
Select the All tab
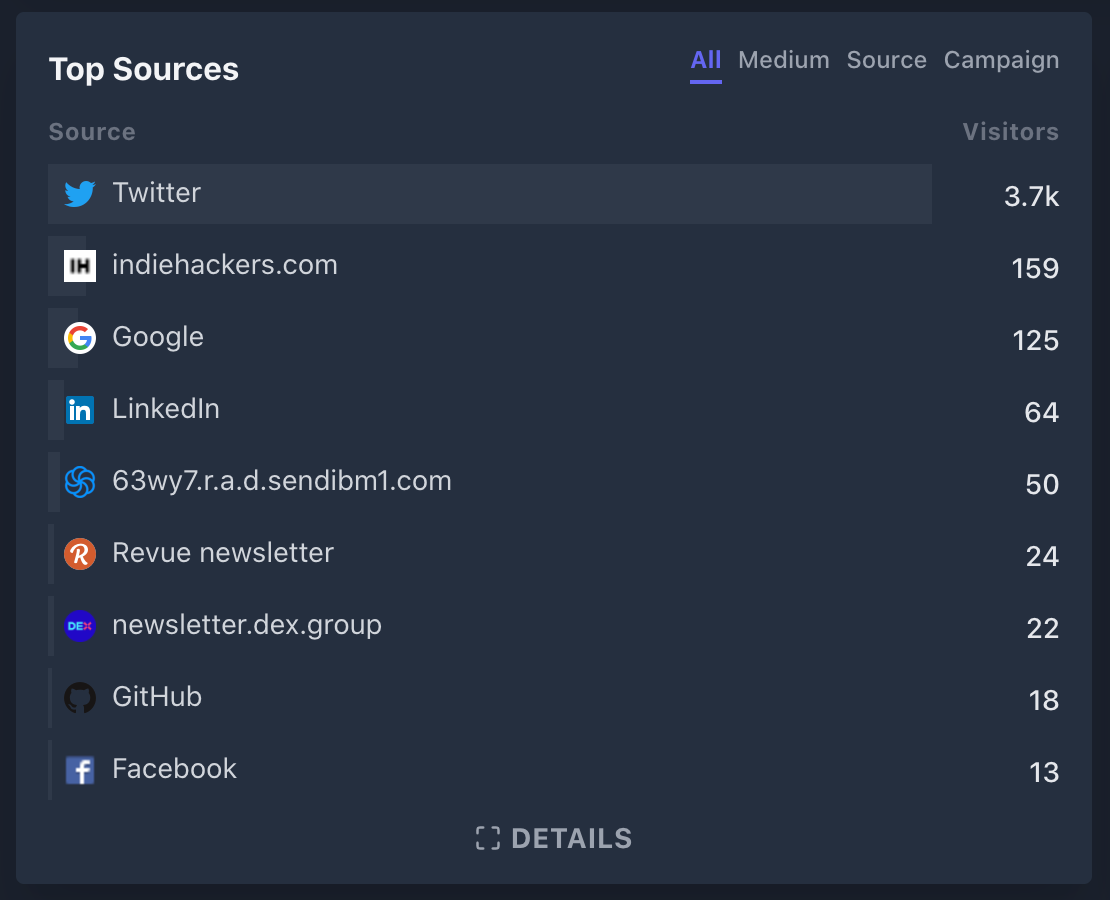(706, 60)
